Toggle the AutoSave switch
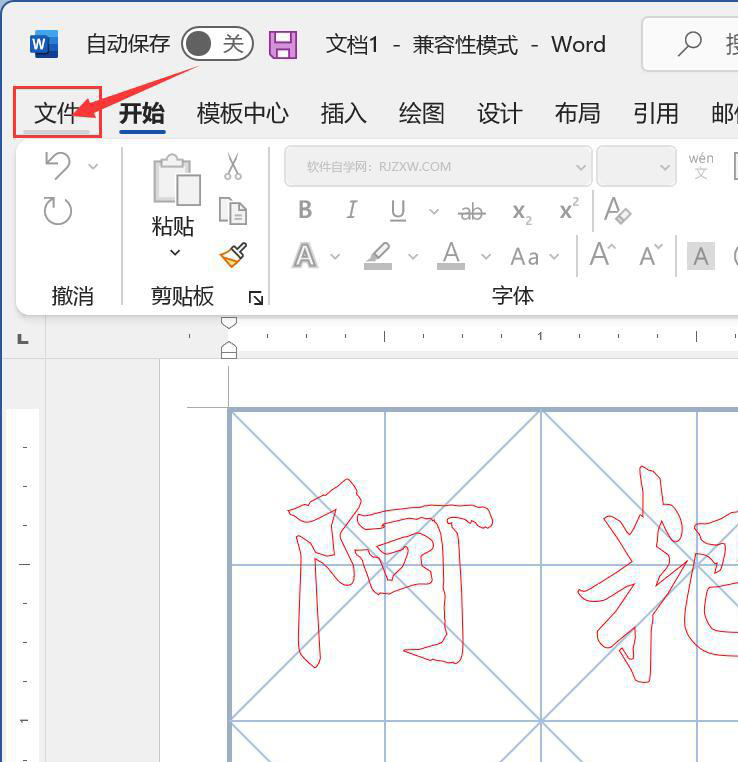This screenshot has height=762, width=738. [217, 44]
